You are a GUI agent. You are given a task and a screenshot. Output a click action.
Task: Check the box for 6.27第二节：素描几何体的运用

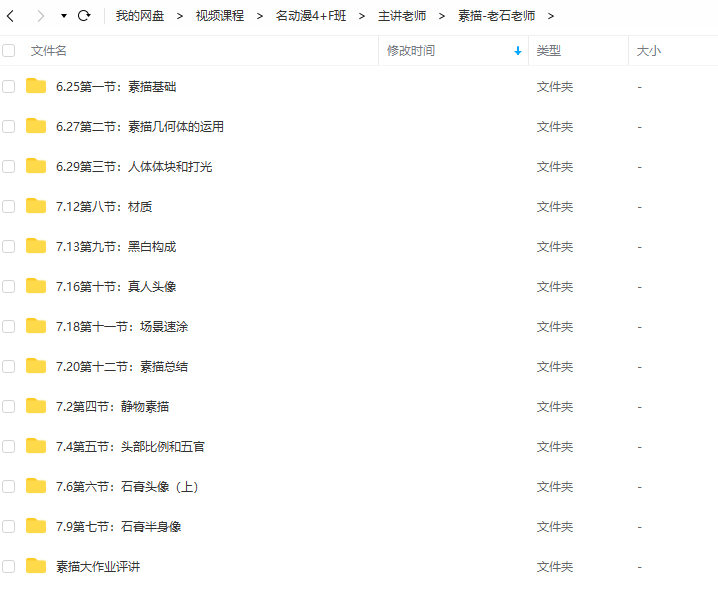9,126
